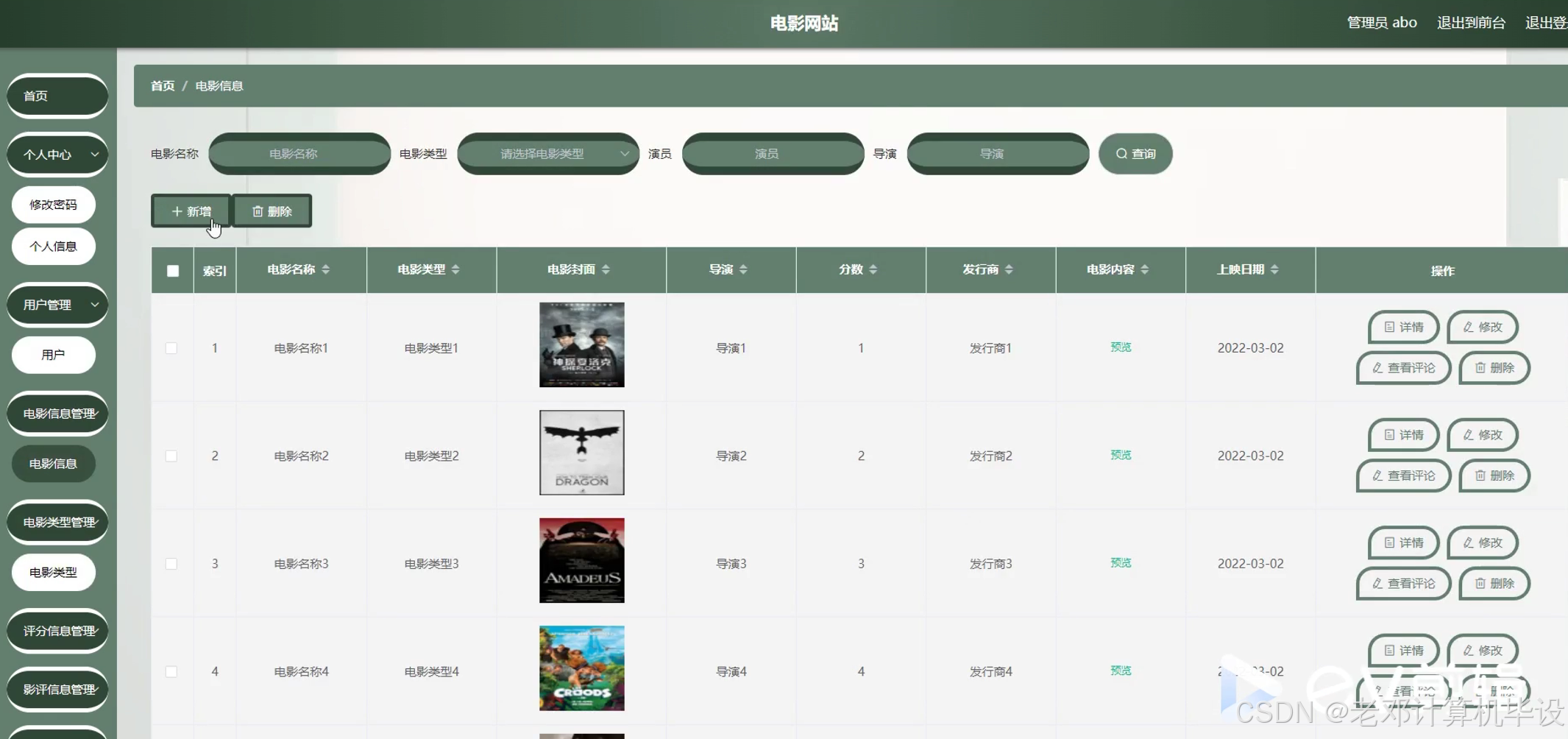The width and height of the screenshot is (1568, 739).
Task: Check the box for row 电影名称2
Action: 171,456
